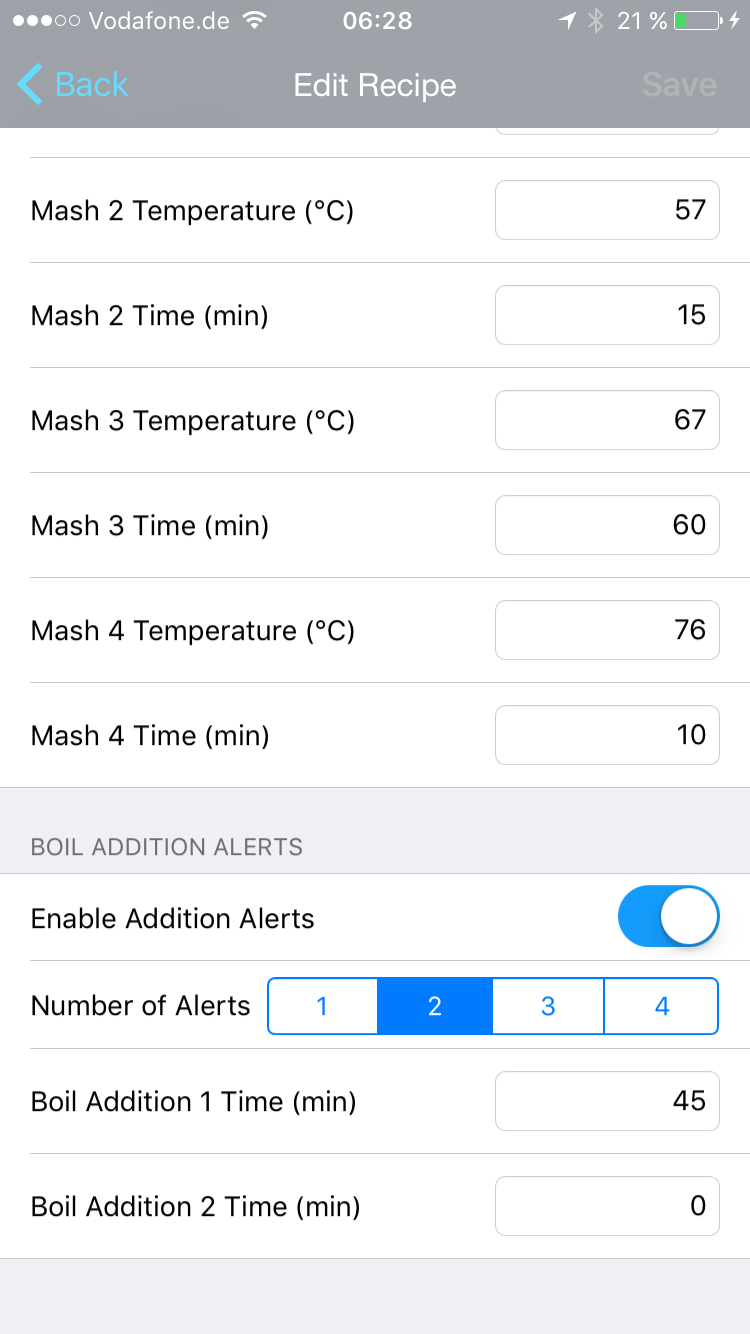
Task: Select 1 in Number of Alerts
Action: tap(322, 1006)
